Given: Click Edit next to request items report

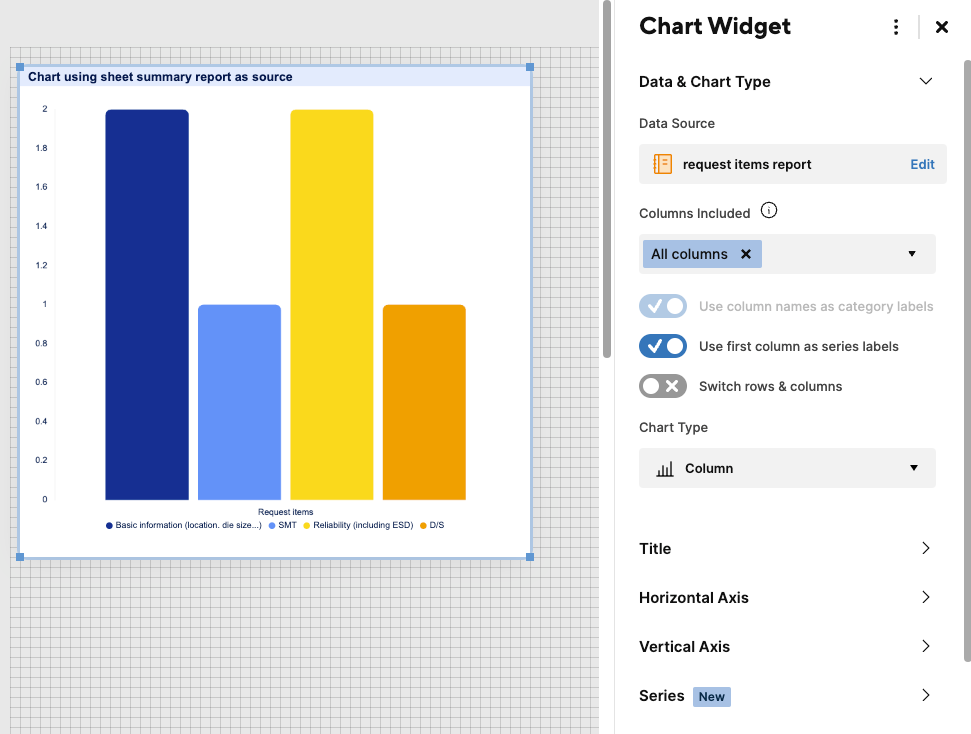Looking at the screenshot, I should pyautogui.click(x=922, y=164).
